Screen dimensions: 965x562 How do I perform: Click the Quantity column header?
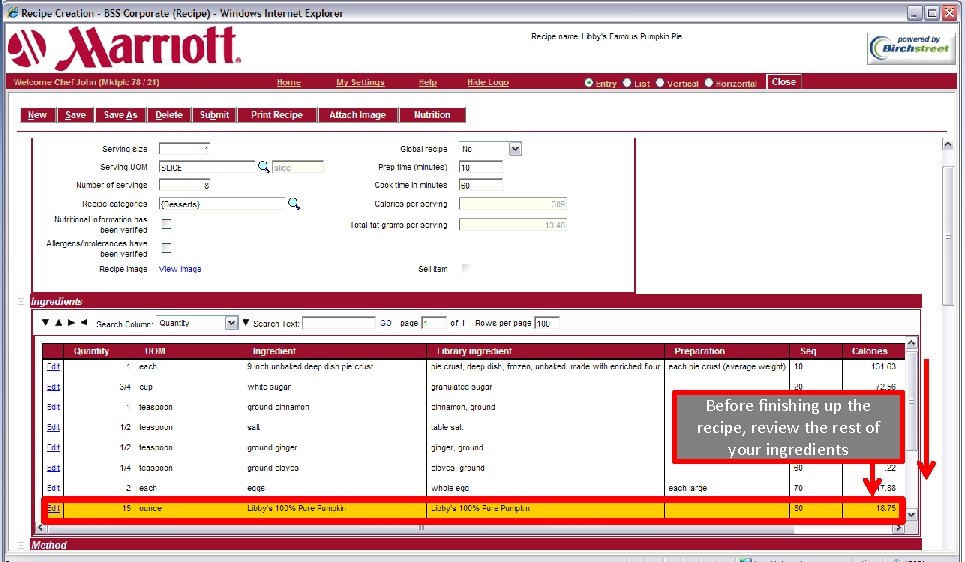pyautogui.click(x=91, y=351)
